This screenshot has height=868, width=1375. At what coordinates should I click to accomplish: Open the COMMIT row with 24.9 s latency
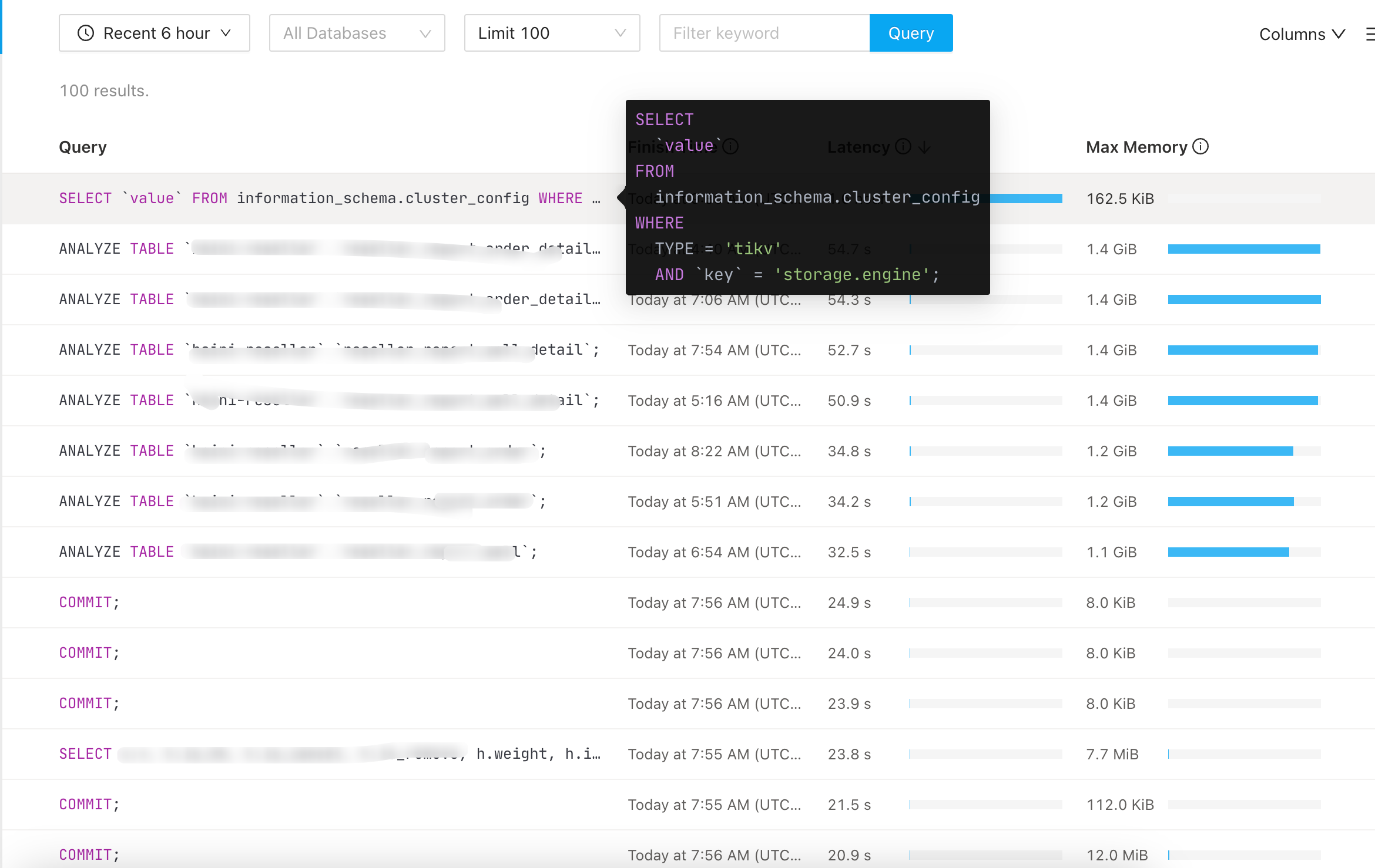(x=89, y=603)
